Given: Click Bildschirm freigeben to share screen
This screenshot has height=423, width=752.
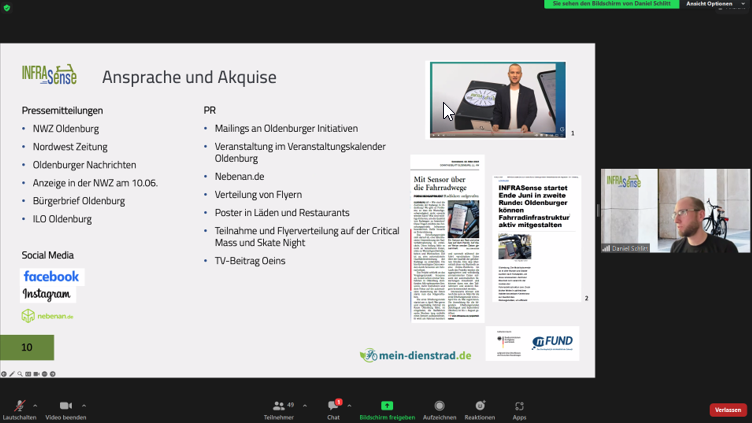Looking at the screenshot, I should (x=387, y=406).
